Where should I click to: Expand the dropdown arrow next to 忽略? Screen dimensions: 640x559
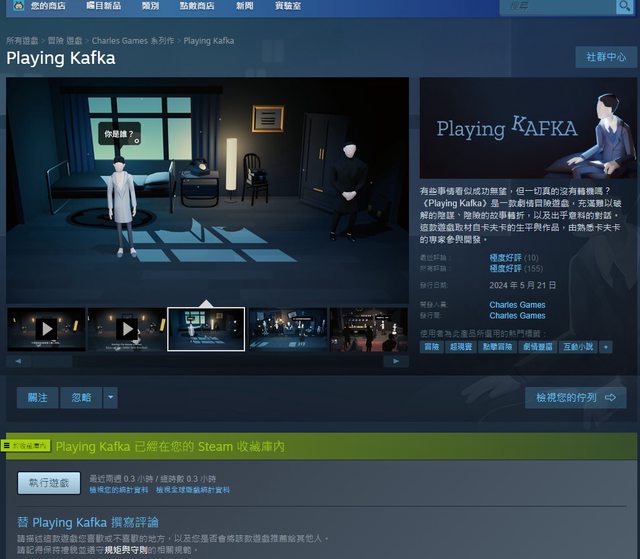pyautogui.click(x=110, y=398)
